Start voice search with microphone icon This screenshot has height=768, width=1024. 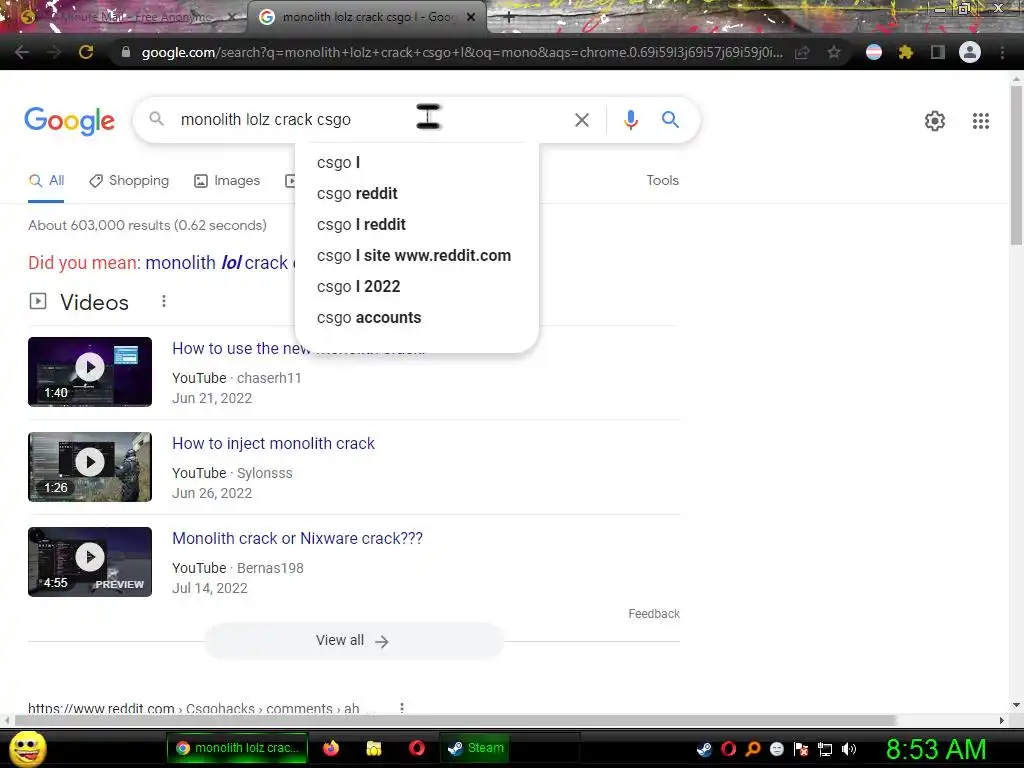click(630, 120)
